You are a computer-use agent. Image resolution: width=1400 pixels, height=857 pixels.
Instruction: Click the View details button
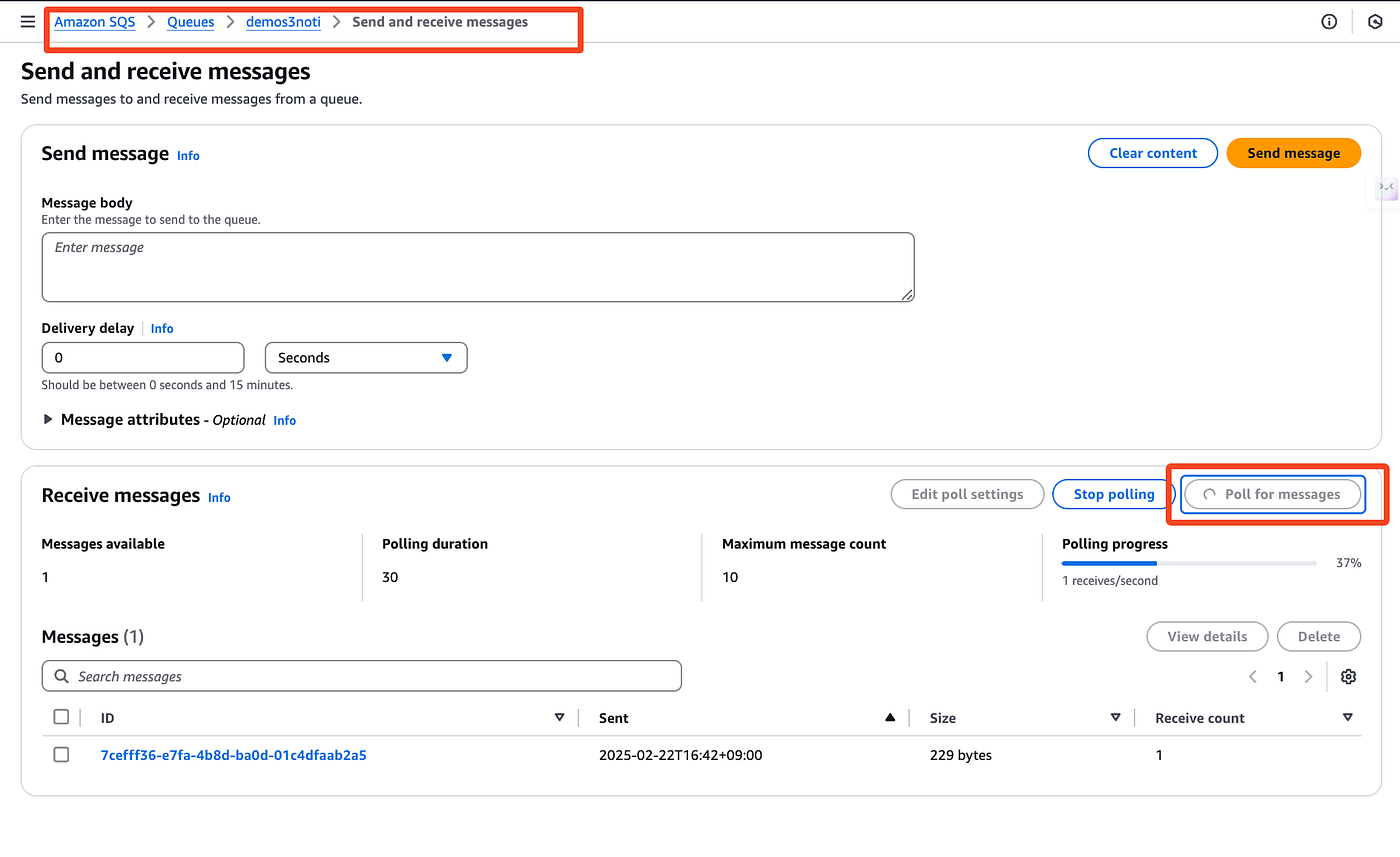(1207, 636)
